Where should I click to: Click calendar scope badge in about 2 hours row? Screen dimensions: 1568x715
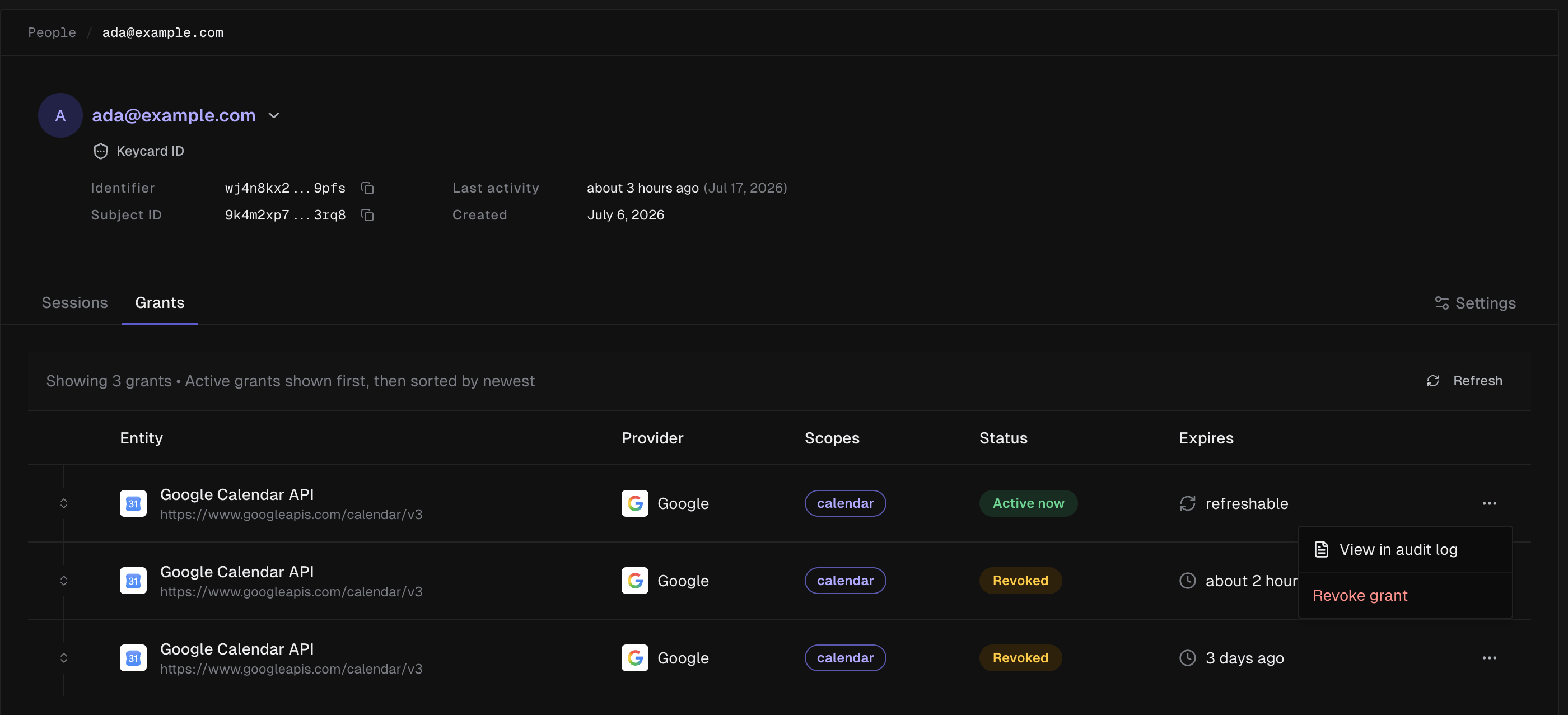845,581
